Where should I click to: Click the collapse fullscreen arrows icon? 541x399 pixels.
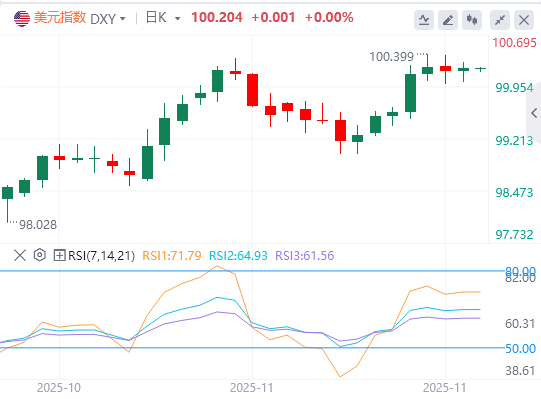(x=500, y=20)
